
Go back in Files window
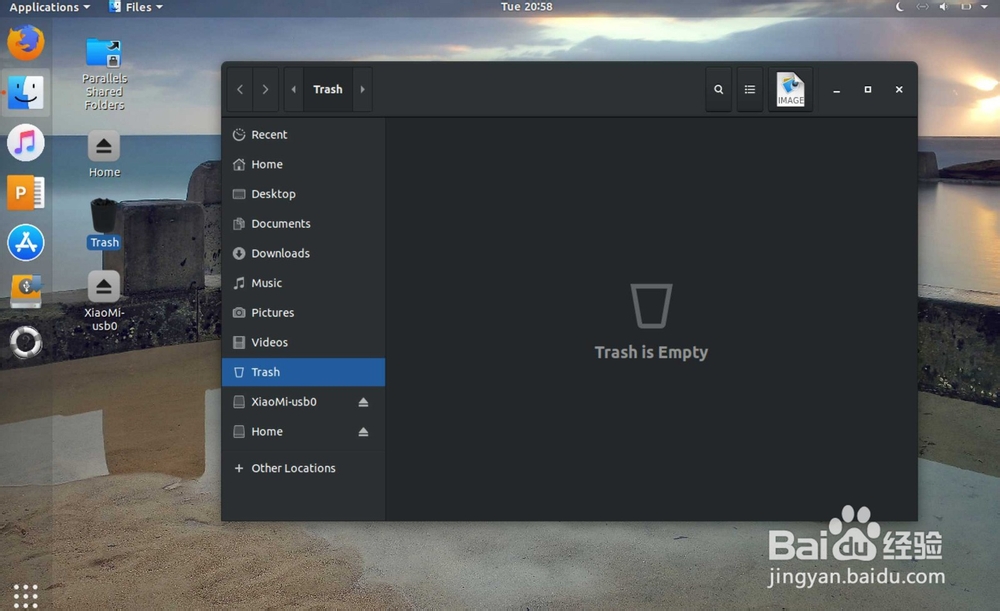(x=240, y=89)
